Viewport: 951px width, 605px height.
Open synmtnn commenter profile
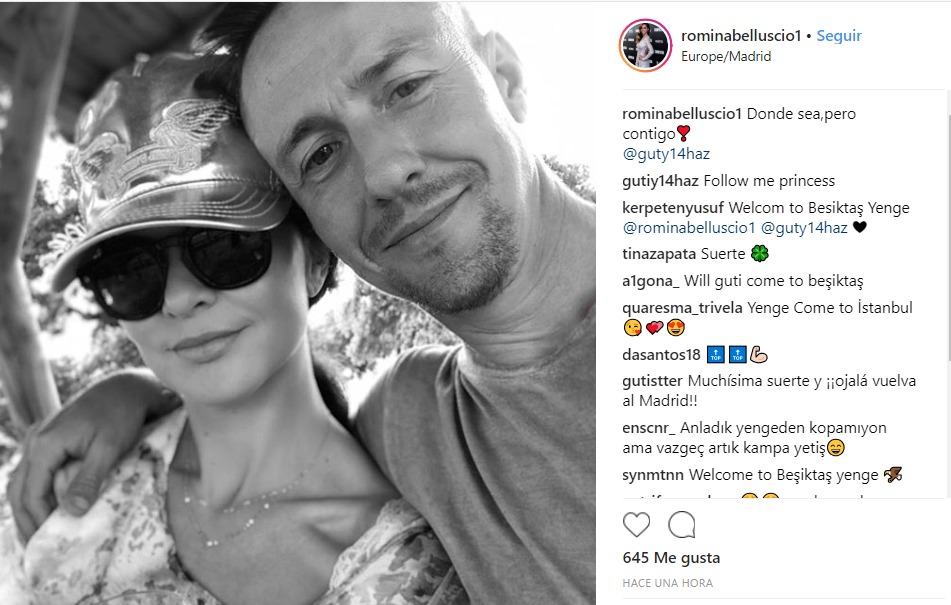coord(653,475)
